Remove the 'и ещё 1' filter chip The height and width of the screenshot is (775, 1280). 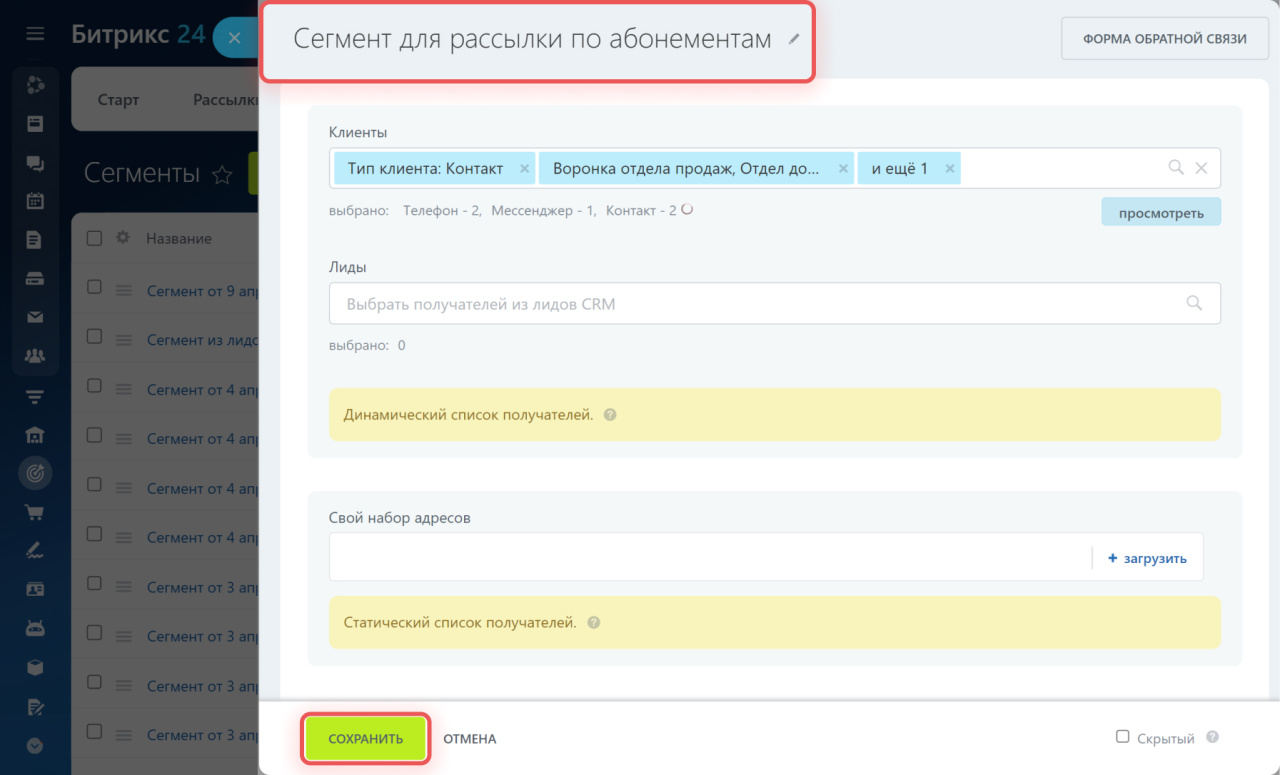pos(950,169)
